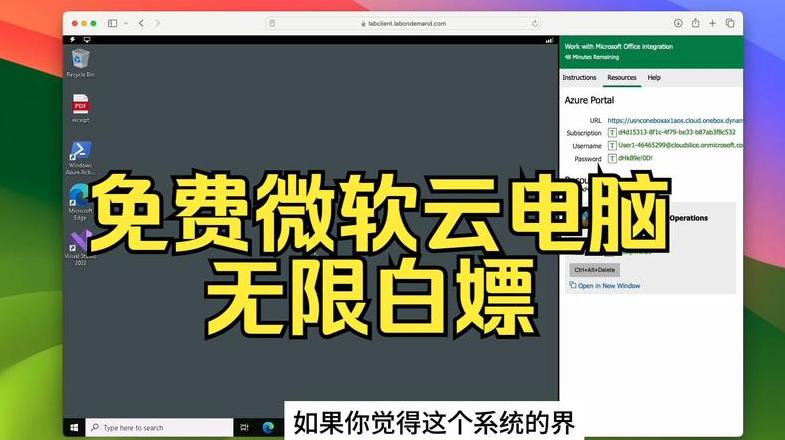
Task: Go forward in Safari
Action: 157,23
